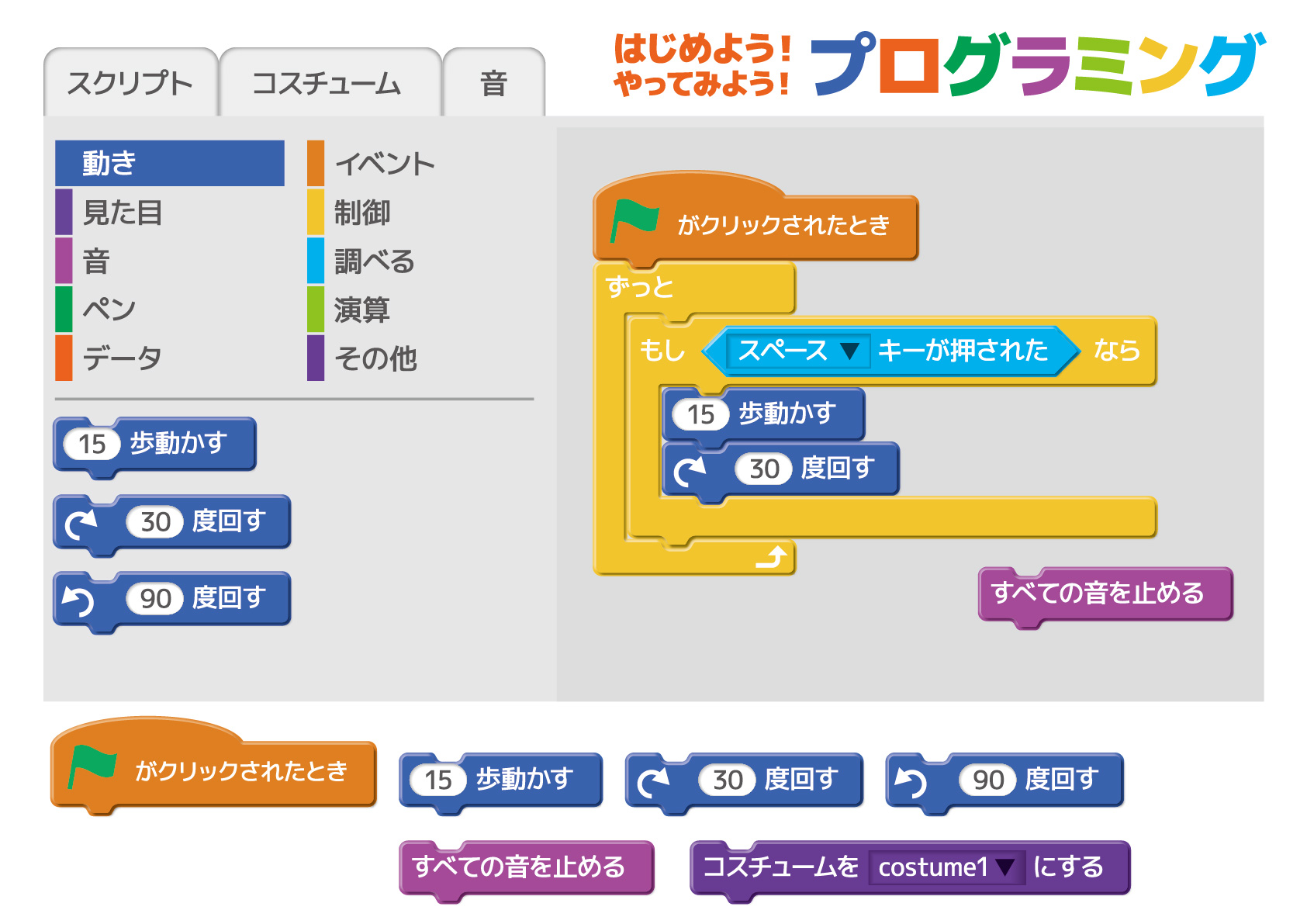Select the 動き block category
Screen dimensions: 1307x924
click(170, 164)
